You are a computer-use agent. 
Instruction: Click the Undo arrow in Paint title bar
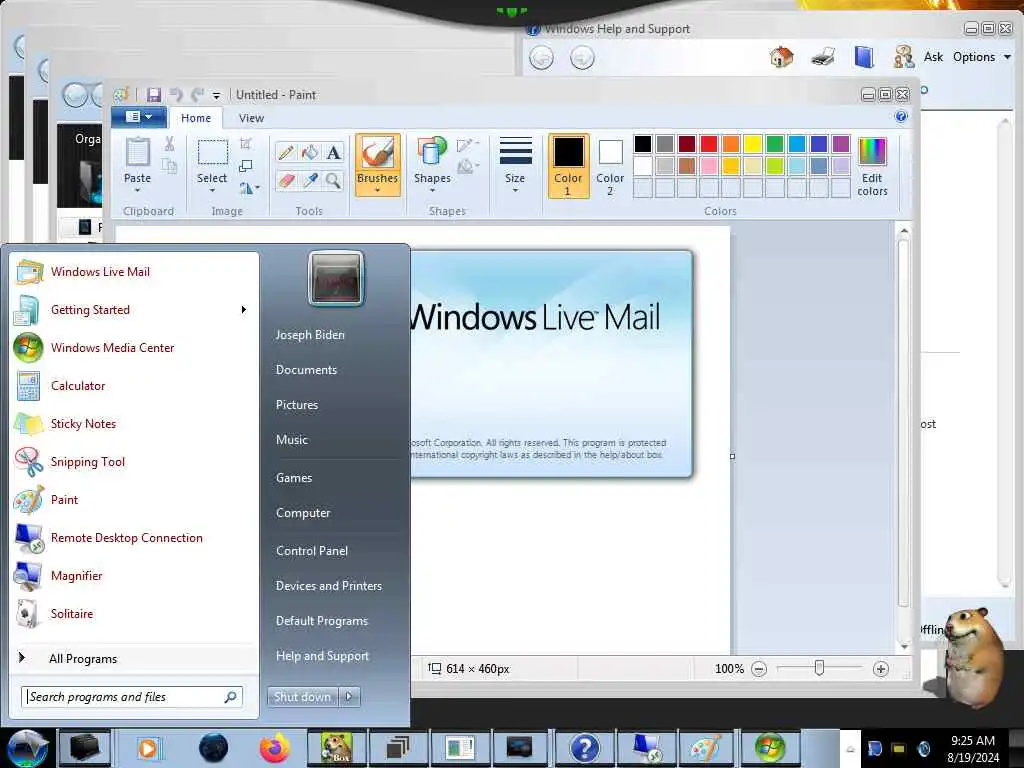(x=176, y=95)
